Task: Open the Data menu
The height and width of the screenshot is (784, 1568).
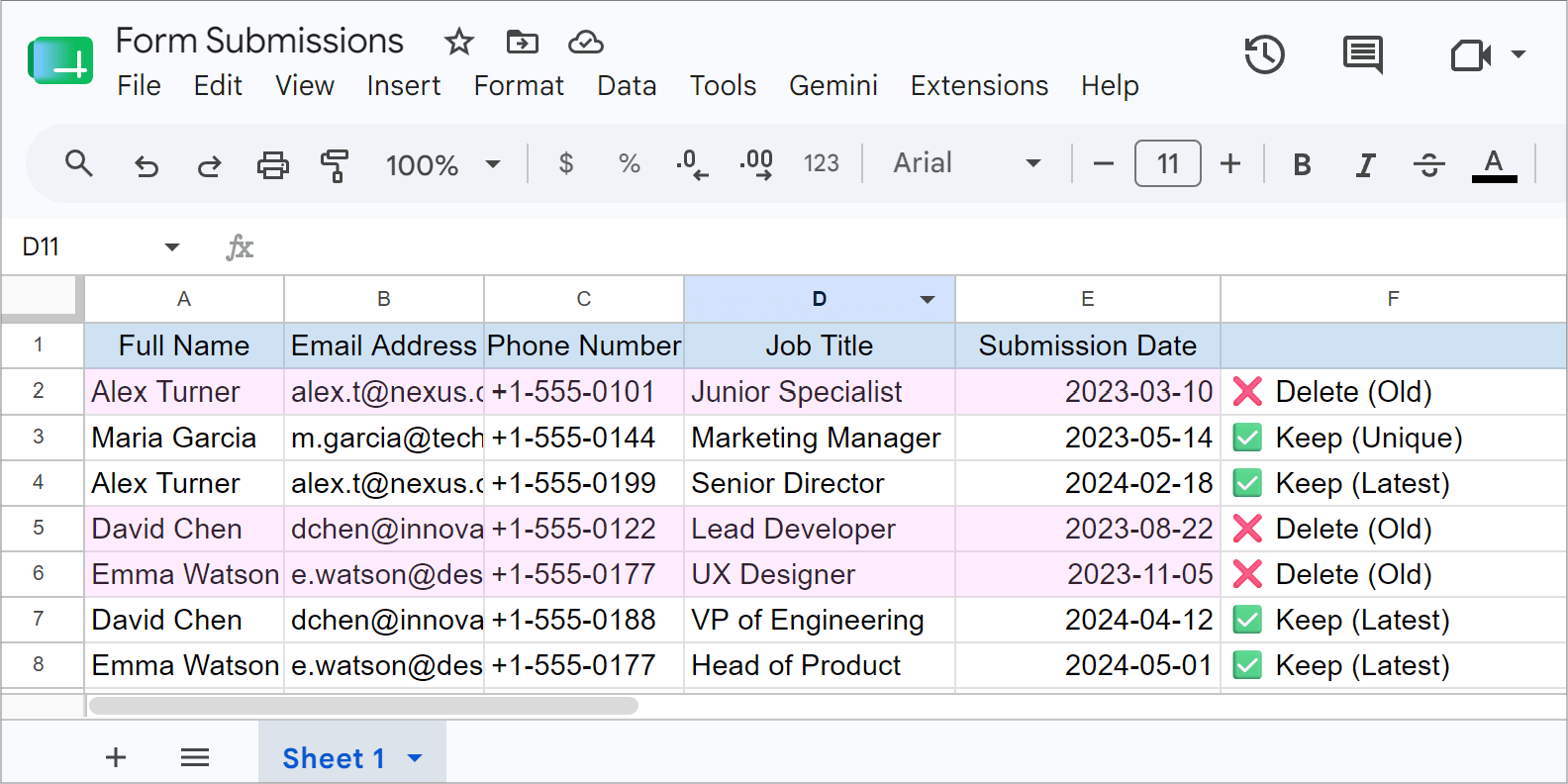Action: 627,86
